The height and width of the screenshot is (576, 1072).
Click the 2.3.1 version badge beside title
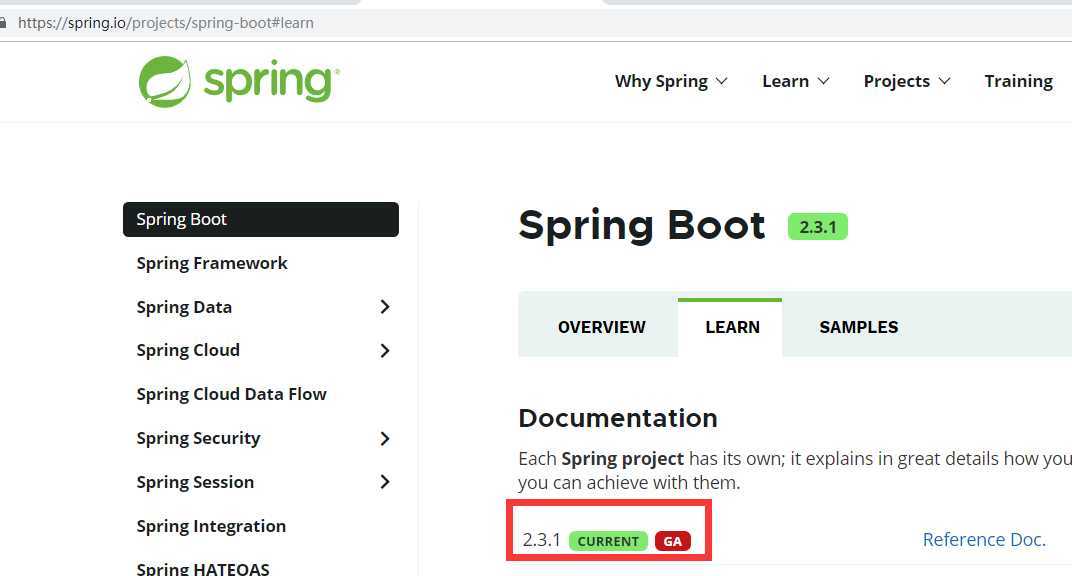point(818,227)
